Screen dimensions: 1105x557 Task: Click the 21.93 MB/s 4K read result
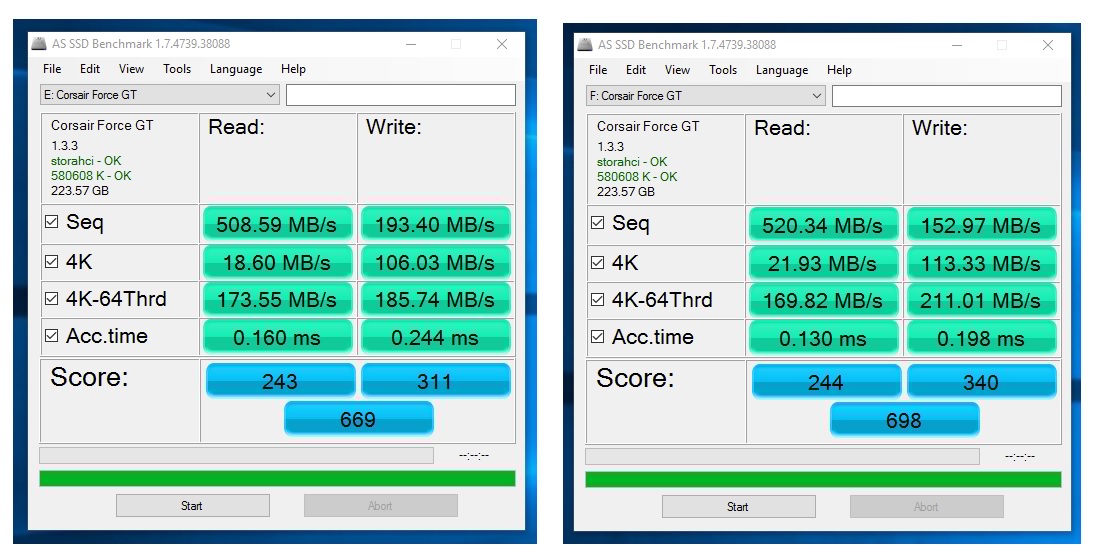[824, 263]
